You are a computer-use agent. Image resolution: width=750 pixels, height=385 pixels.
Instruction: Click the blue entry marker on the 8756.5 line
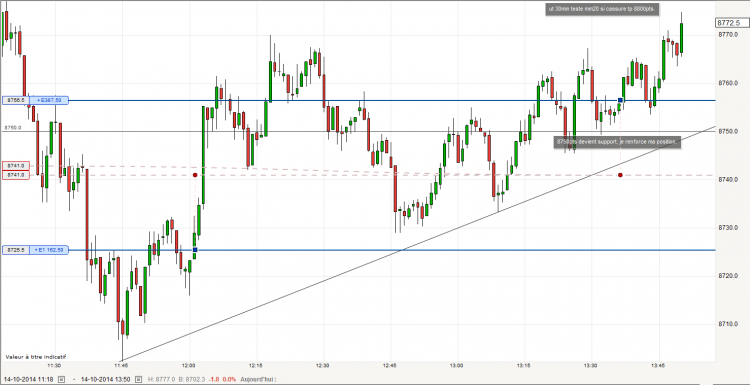click(620, 100)
